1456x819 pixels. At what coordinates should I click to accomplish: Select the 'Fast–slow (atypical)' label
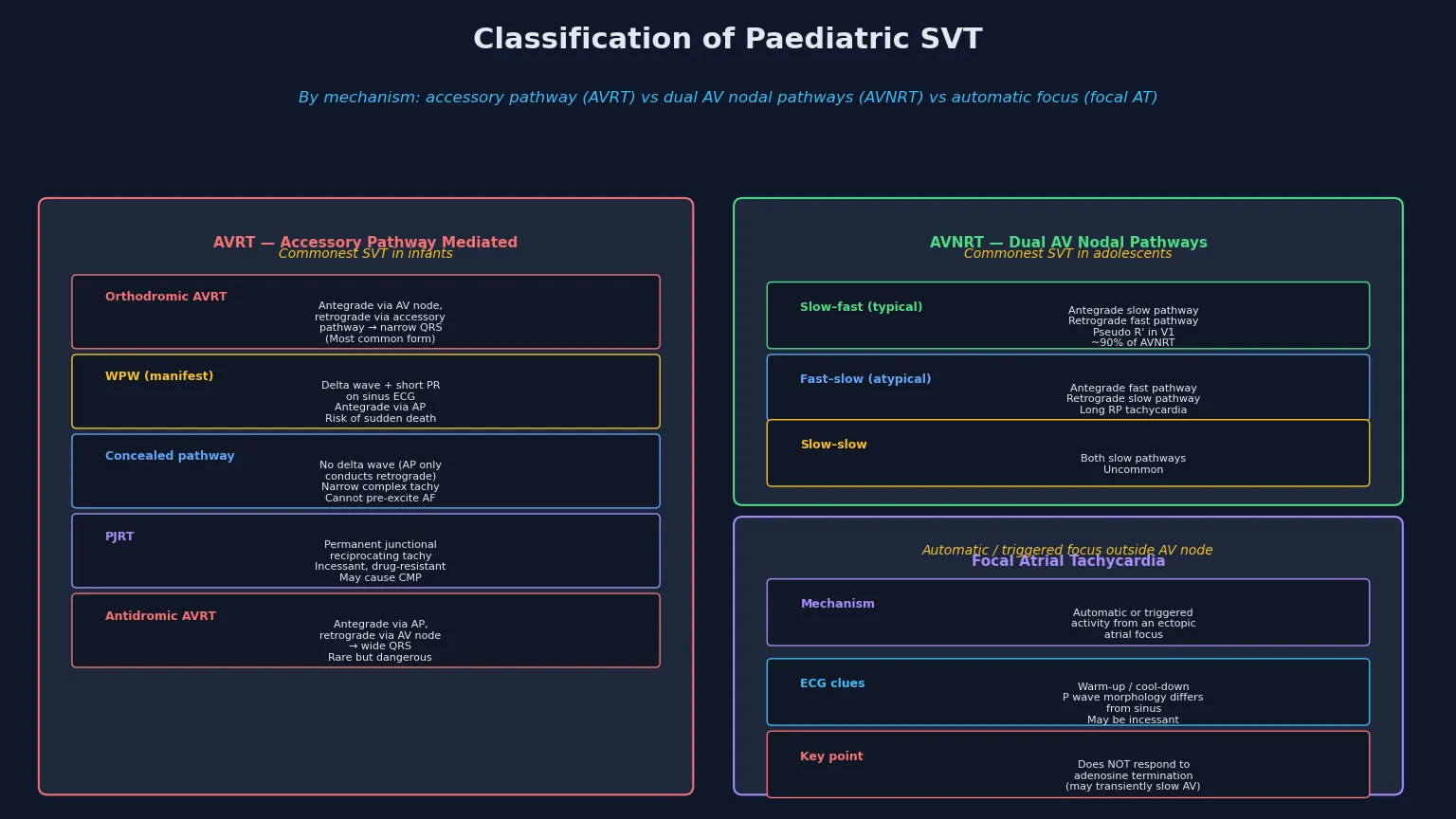[865, 379]
